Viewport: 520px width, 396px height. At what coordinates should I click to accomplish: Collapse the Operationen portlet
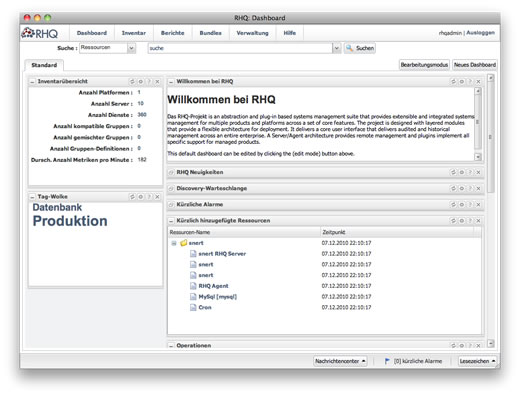171,346
